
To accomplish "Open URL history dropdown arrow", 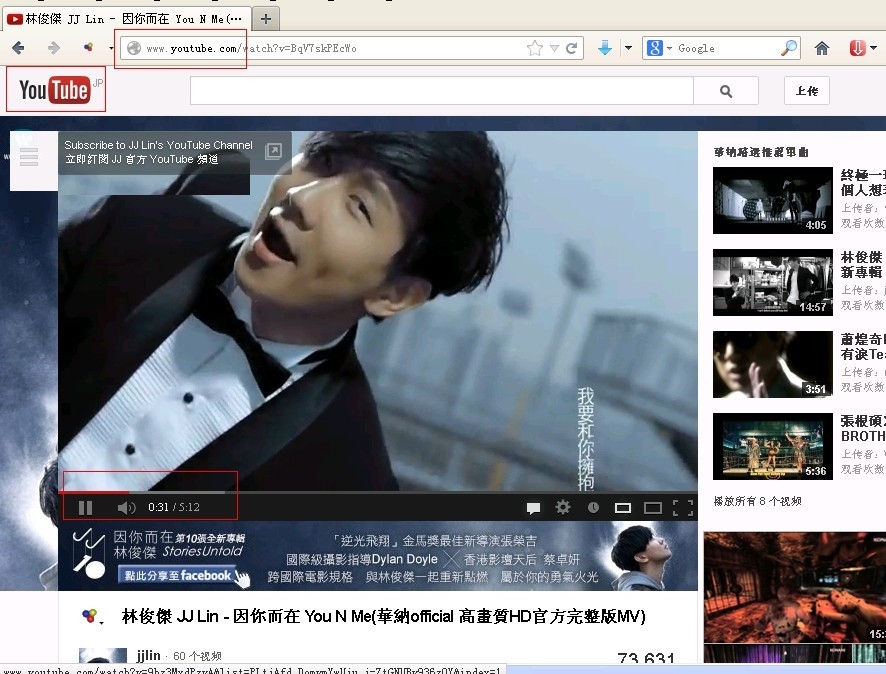I will tap(554, 48).
